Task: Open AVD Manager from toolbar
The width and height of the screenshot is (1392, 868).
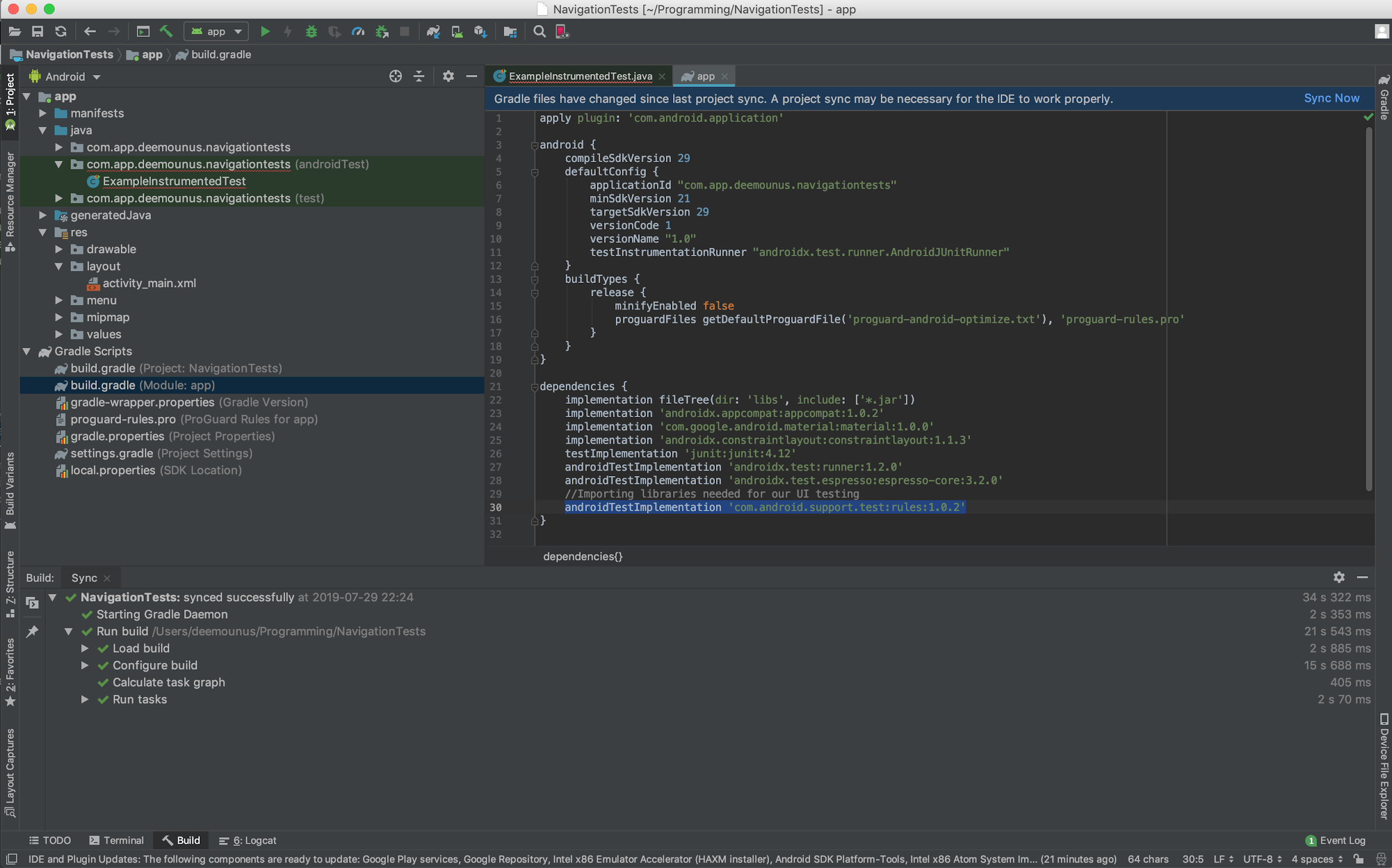Action: click(x=457, y=32)
